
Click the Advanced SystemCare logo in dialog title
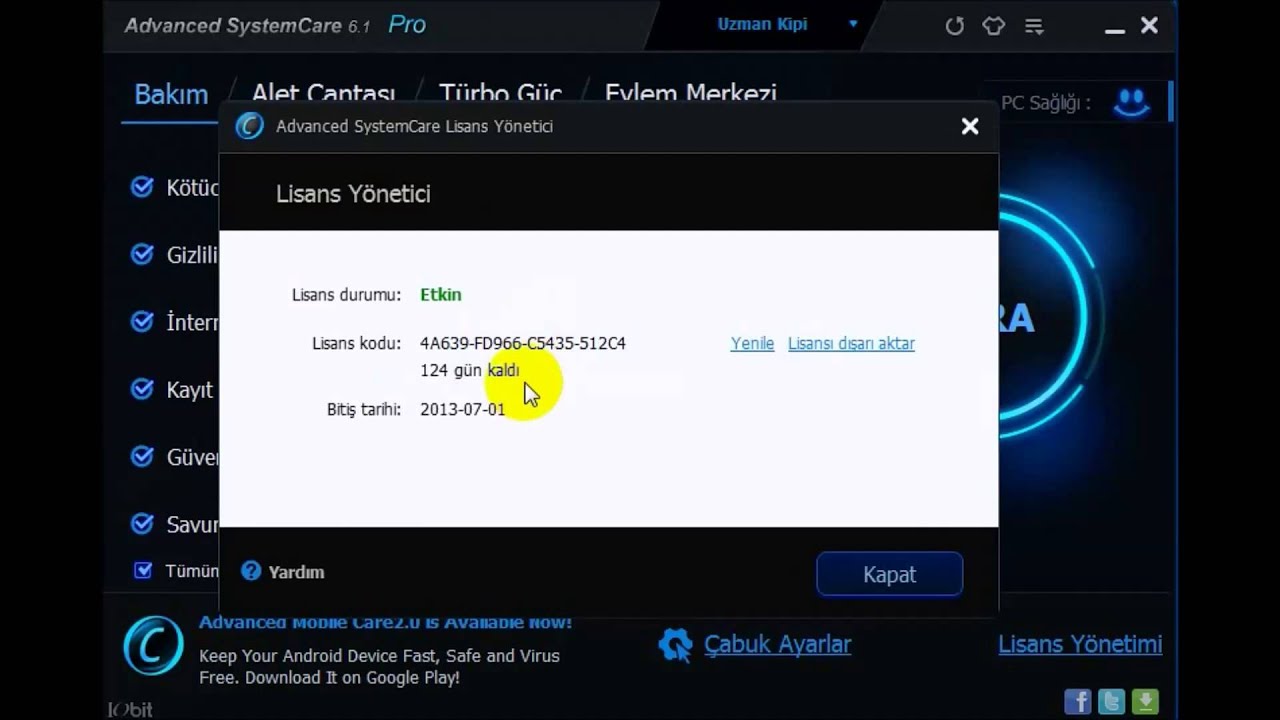tap(249, 126)
